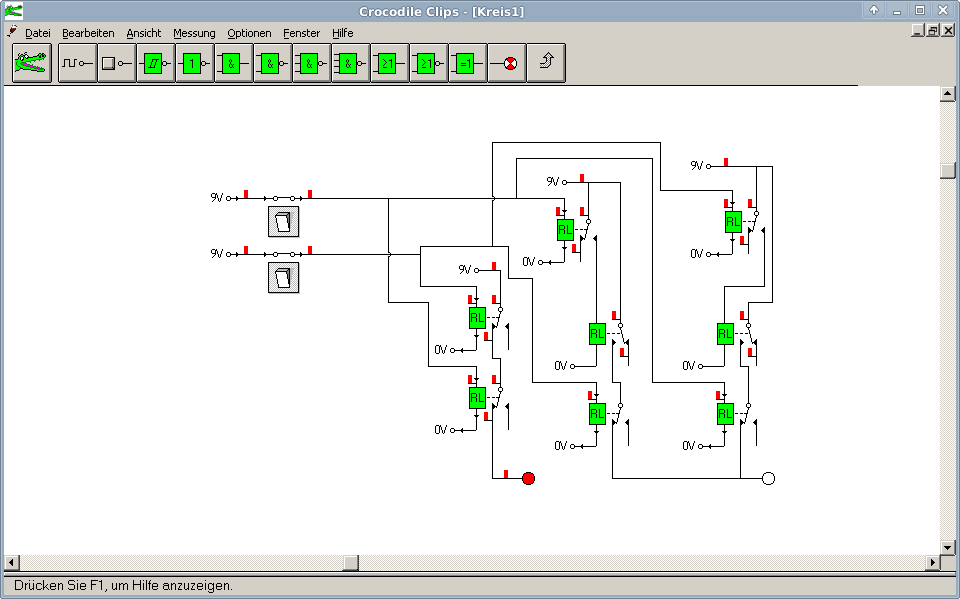This screenshot has width=960, height=599.
Task: Select the first OR gate (≥1) tool
Action: pyautogui.click(x=389, y=63)
